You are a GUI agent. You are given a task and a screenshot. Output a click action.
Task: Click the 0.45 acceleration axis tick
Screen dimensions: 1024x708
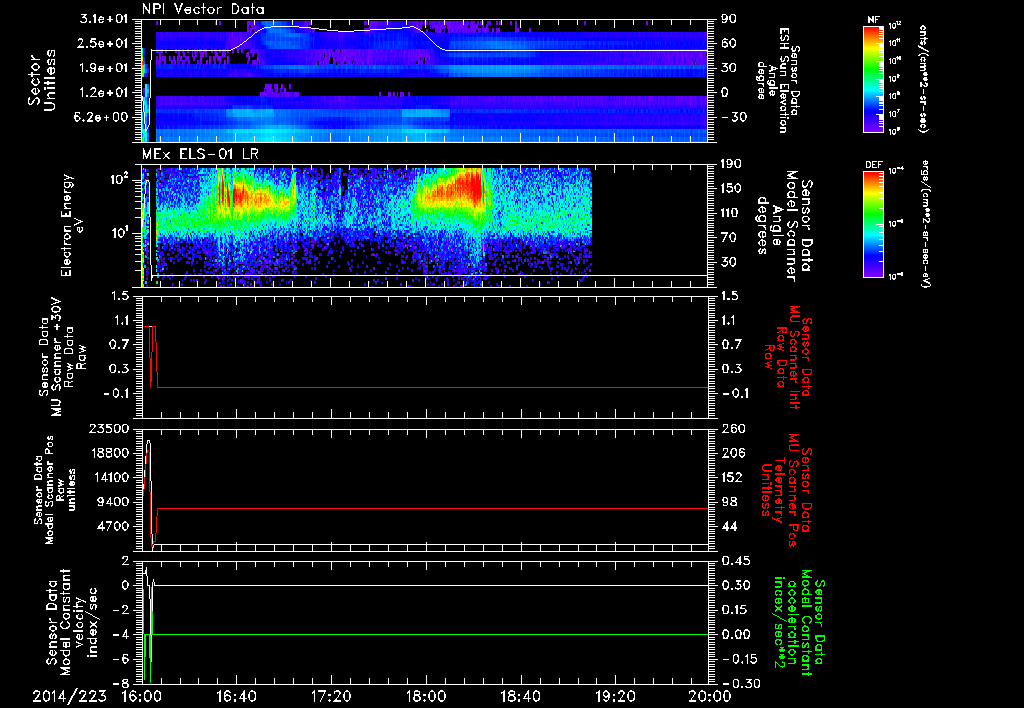click(x=737, y=561)
